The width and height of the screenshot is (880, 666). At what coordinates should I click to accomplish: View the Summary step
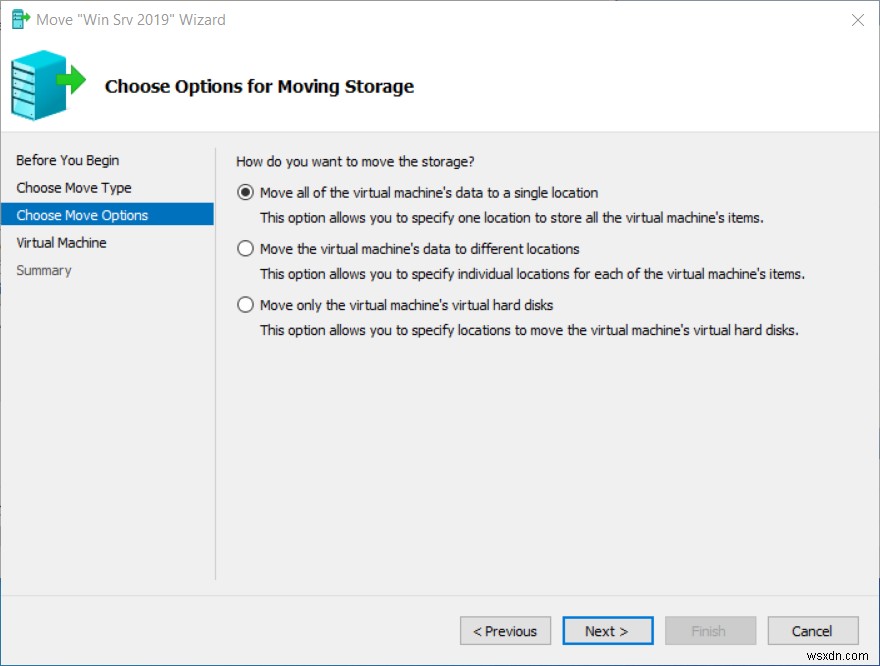pos(44,270)
